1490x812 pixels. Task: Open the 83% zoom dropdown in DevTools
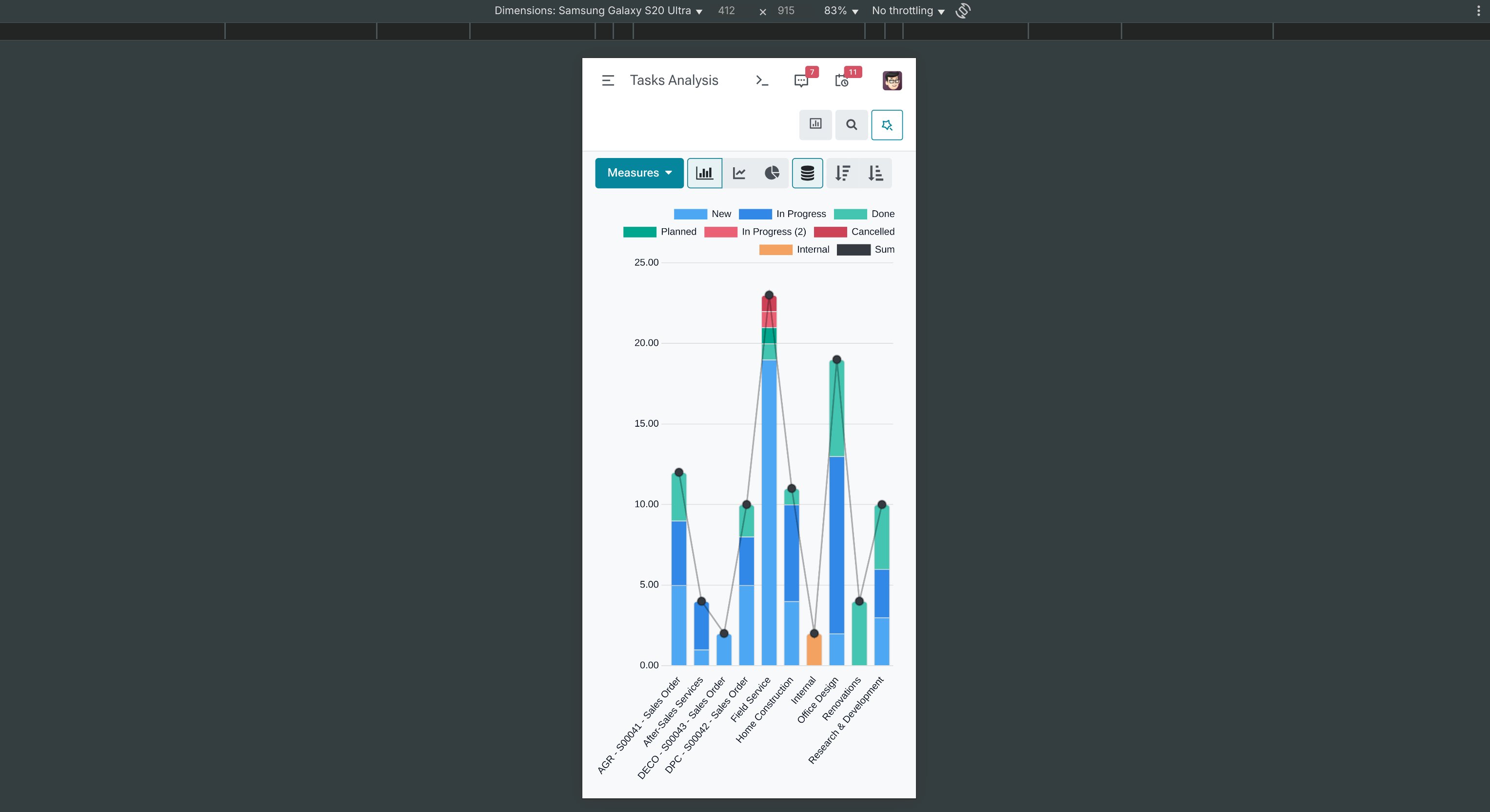tap(841, 10)
